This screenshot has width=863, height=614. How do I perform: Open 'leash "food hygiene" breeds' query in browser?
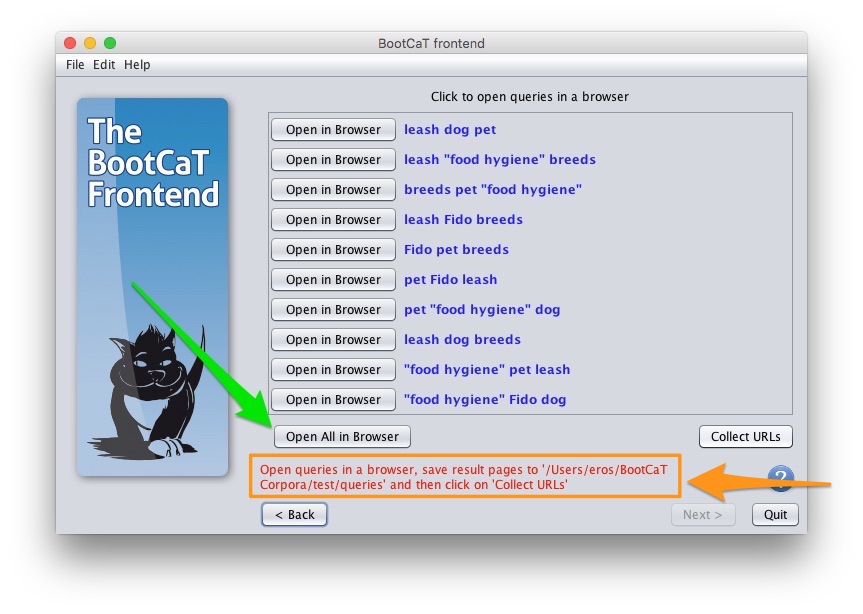point(333,160)
